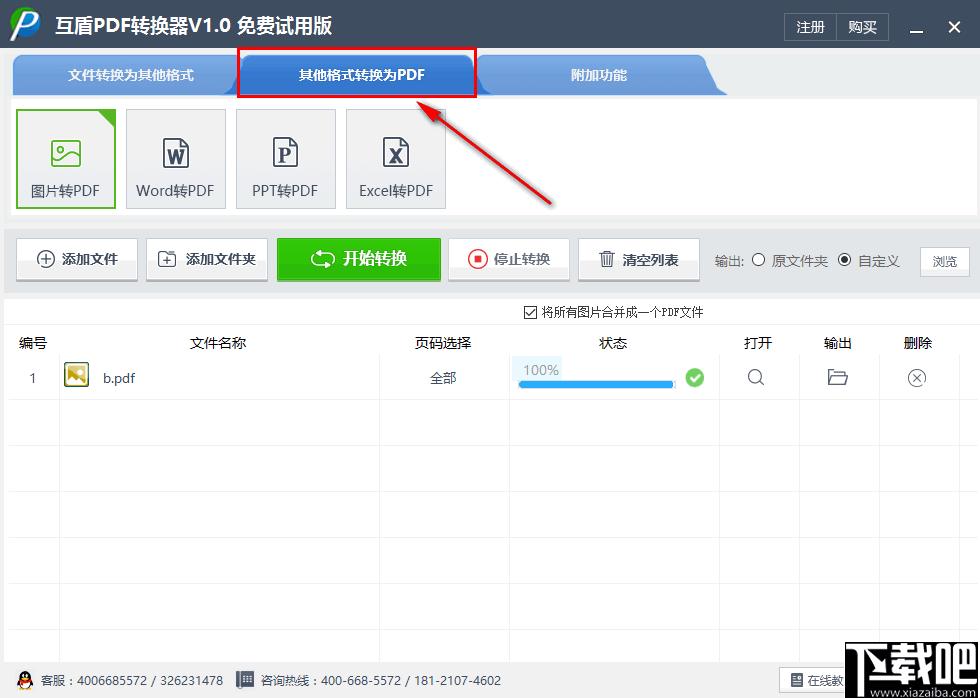Open the 附加功能 tab
The height and width of the screenshot is (698, 980).
[599, 76]
